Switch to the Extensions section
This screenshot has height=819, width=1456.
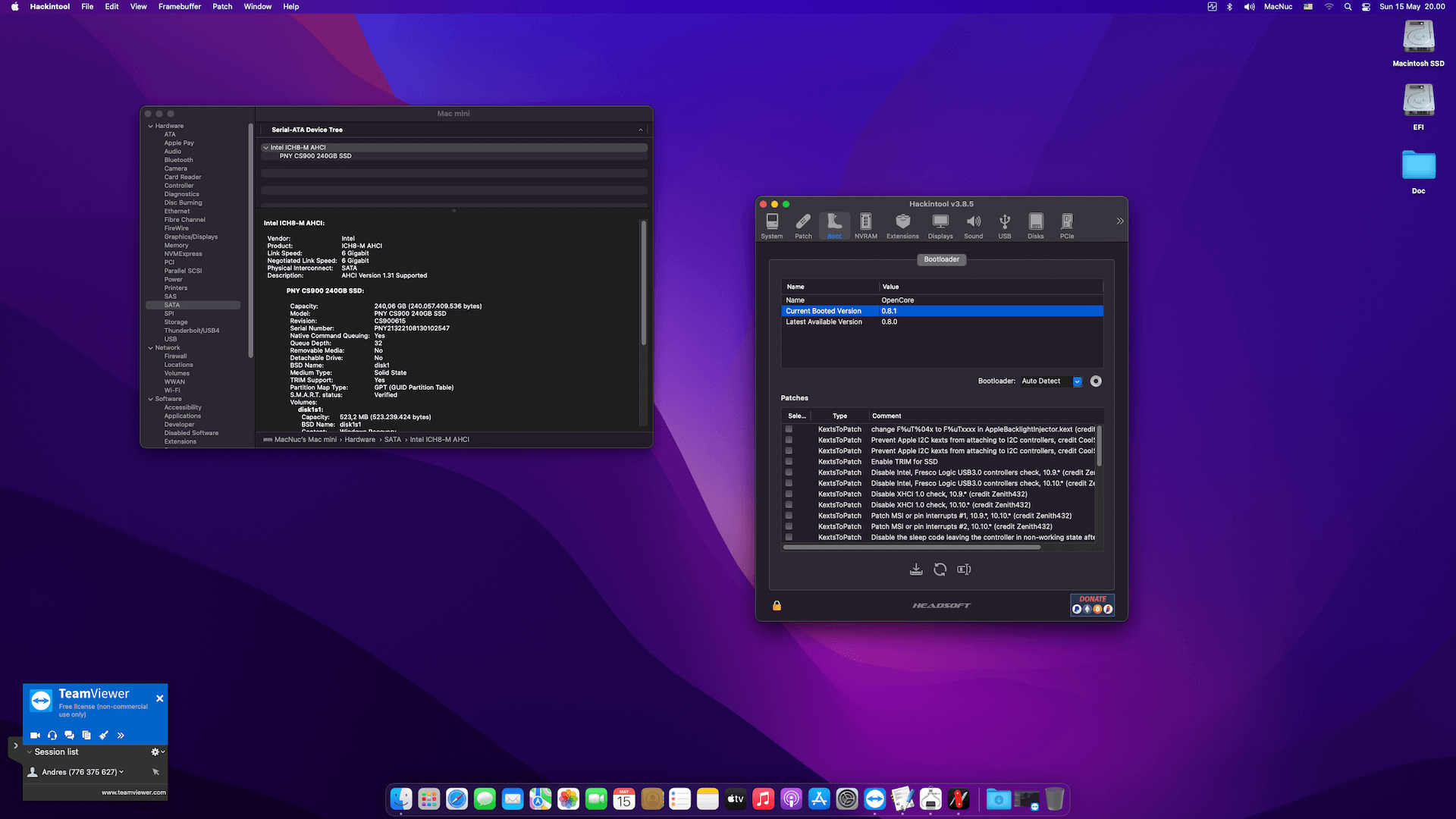click(902, 225)
